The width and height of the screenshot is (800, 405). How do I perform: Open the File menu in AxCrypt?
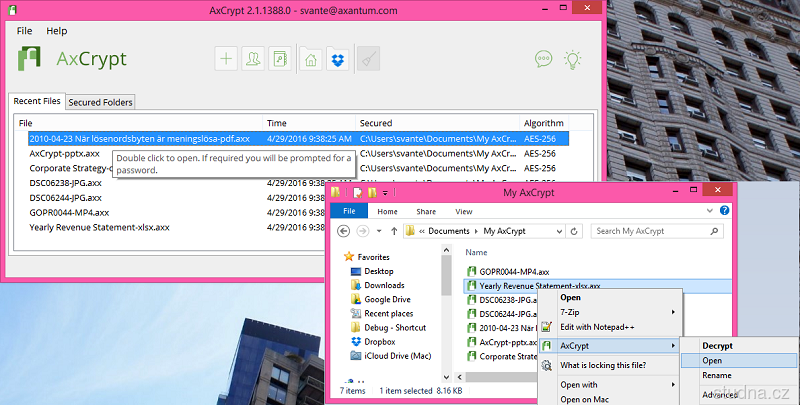click(25, 31)
